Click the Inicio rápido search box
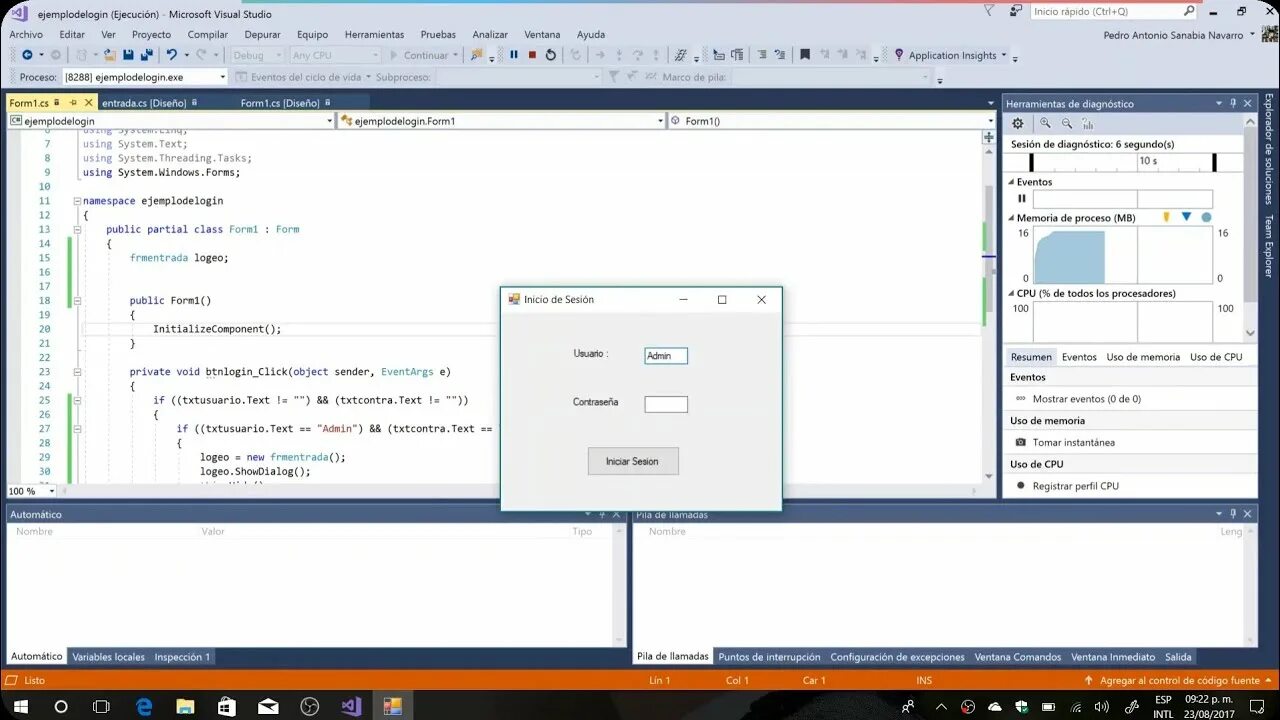 [1113, 11]
